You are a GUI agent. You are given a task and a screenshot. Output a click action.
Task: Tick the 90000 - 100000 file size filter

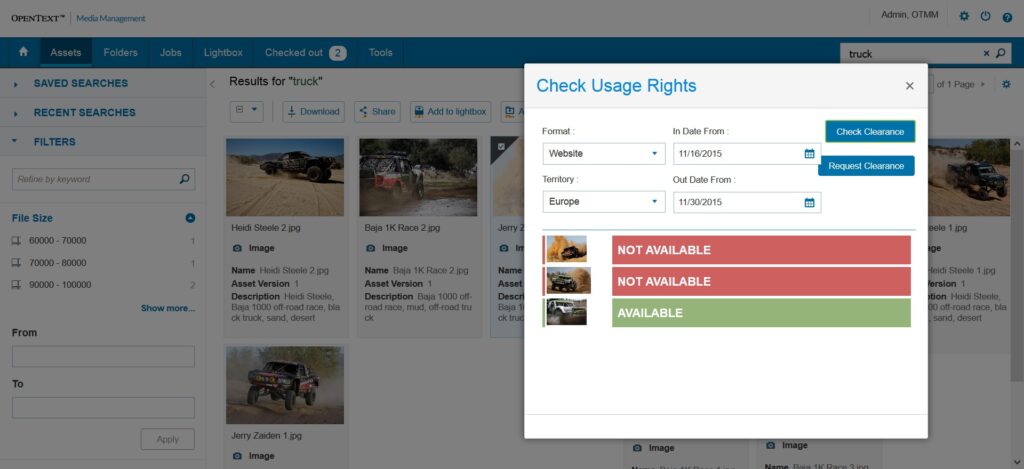click(16, 285)
